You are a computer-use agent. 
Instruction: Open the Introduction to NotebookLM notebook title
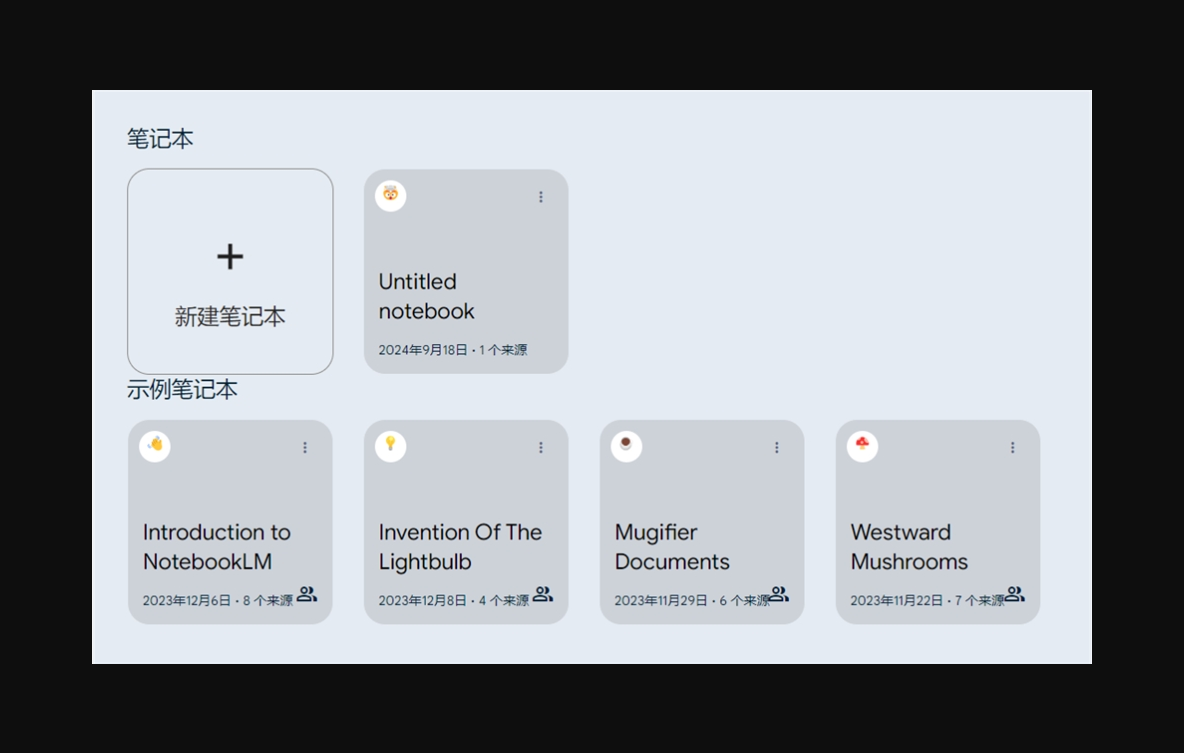pyautogui.click(x=216, y=547)
